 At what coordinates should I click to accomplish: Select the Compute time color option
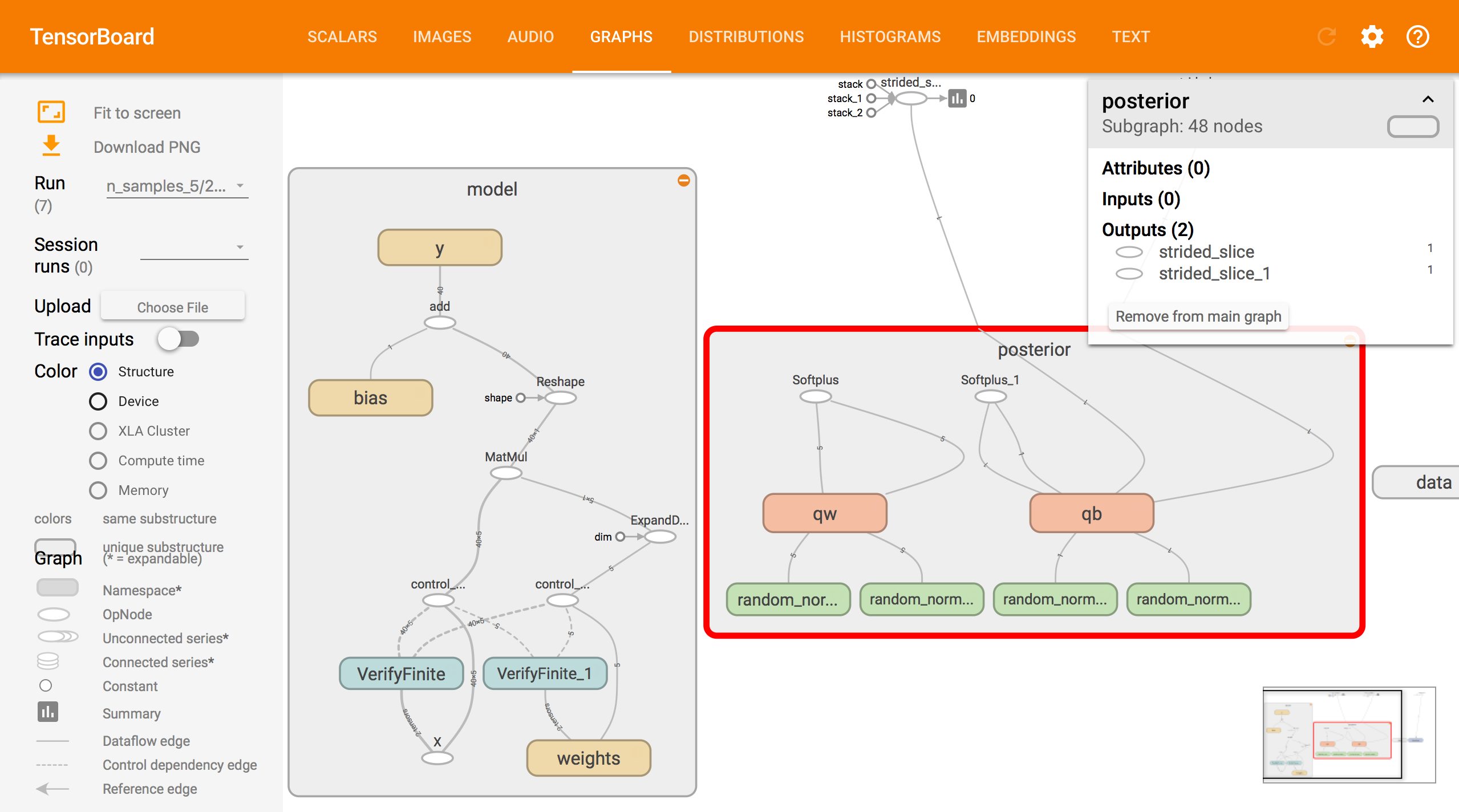pyautogui.click(x=98, y=461)
